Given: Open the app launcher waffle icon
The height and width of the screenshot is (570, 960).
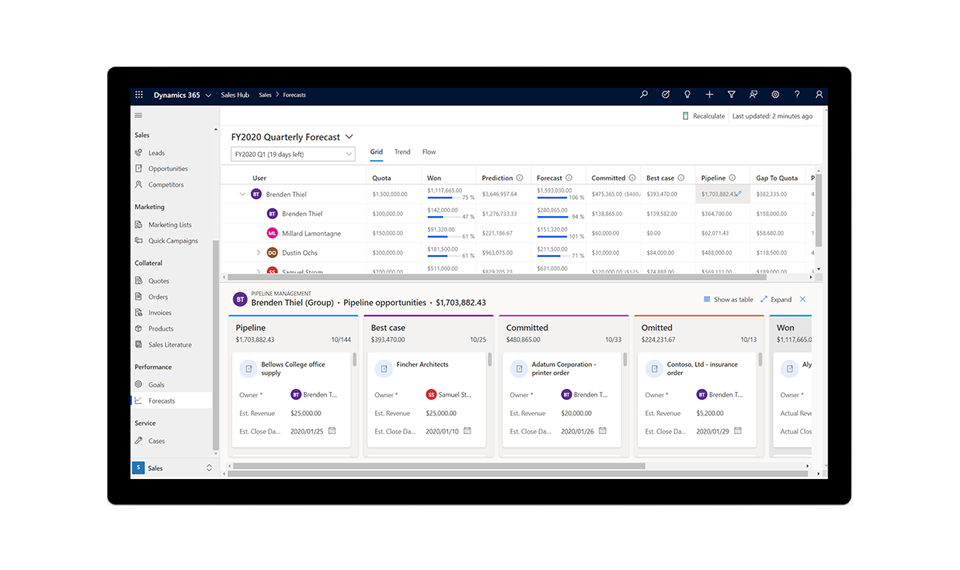Looking at the screenshot, I should (139, 95).
